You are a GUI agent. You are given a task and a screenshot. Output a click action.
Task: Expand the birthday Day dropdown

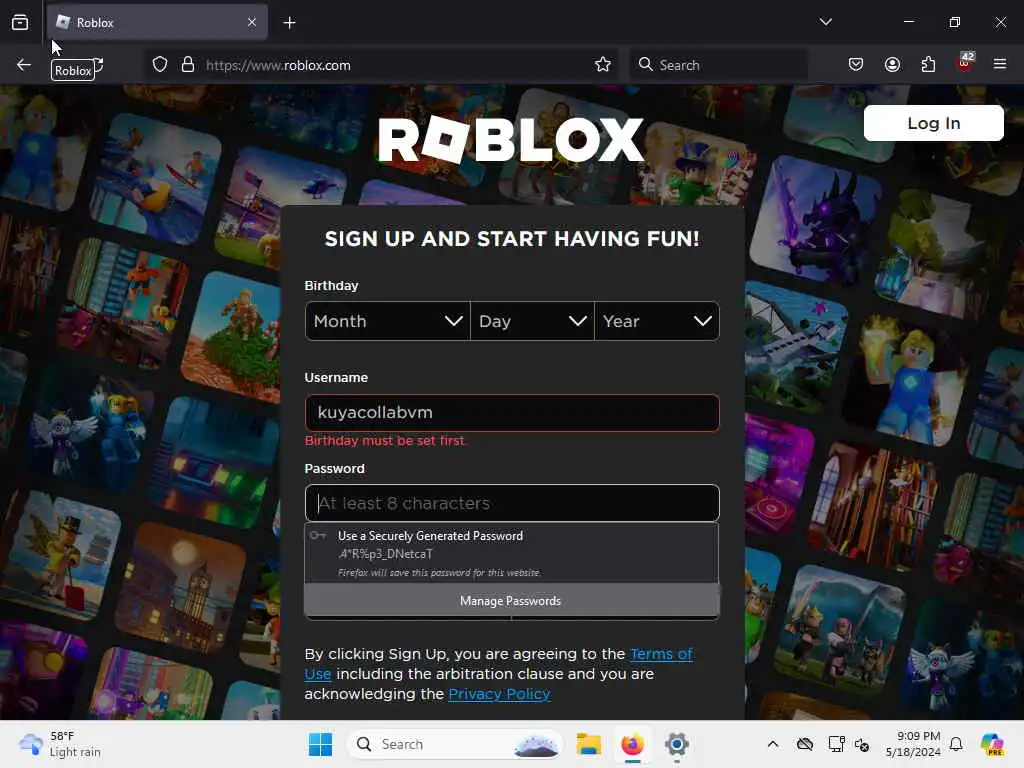(x=532, y=321)
